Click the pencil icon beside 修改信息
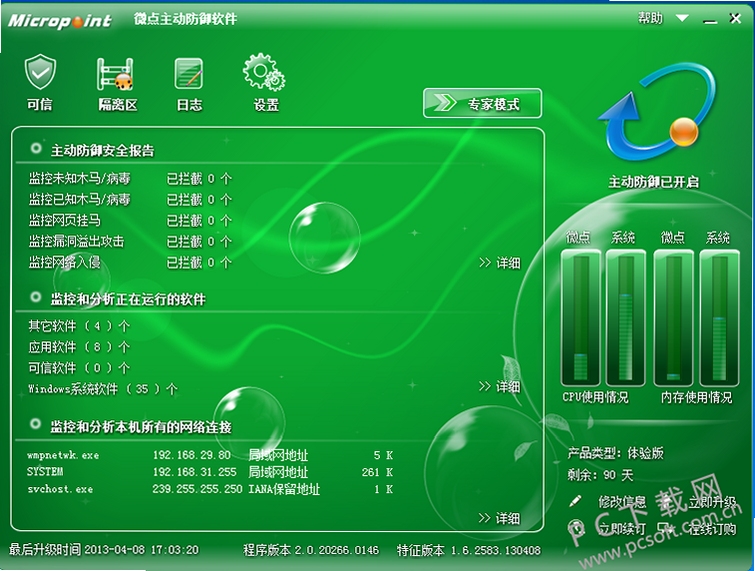 pos(575,501)
